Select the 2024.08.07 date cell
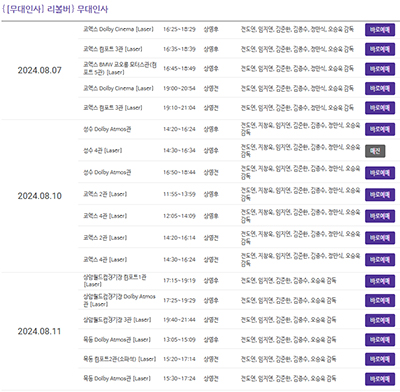The width and height of the screenshot is (400, 392). [x=39, y=70]
